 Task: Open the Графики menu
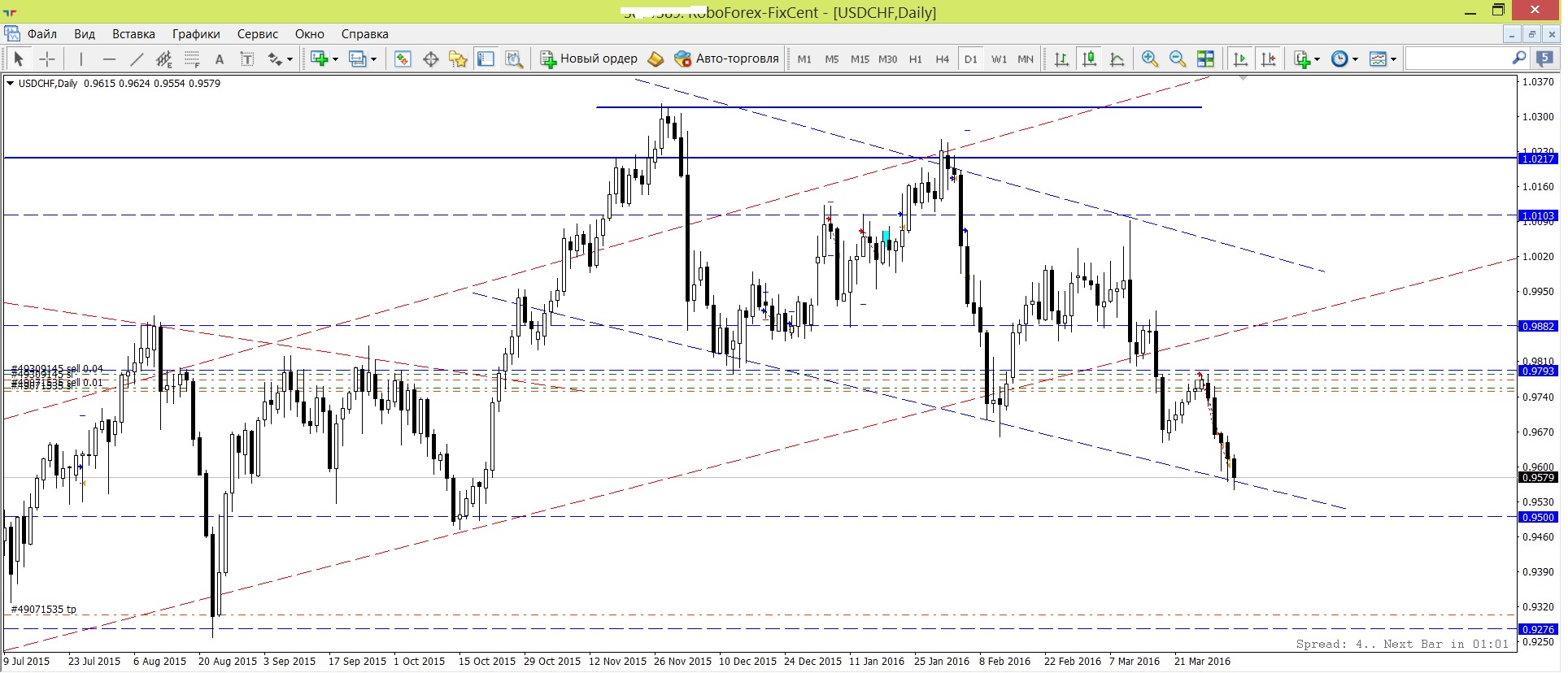[x=196, y=34]
